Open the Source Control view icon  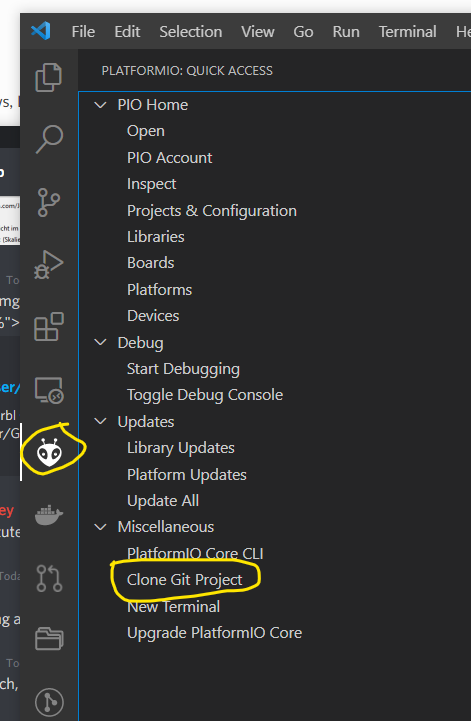[49, 202]
